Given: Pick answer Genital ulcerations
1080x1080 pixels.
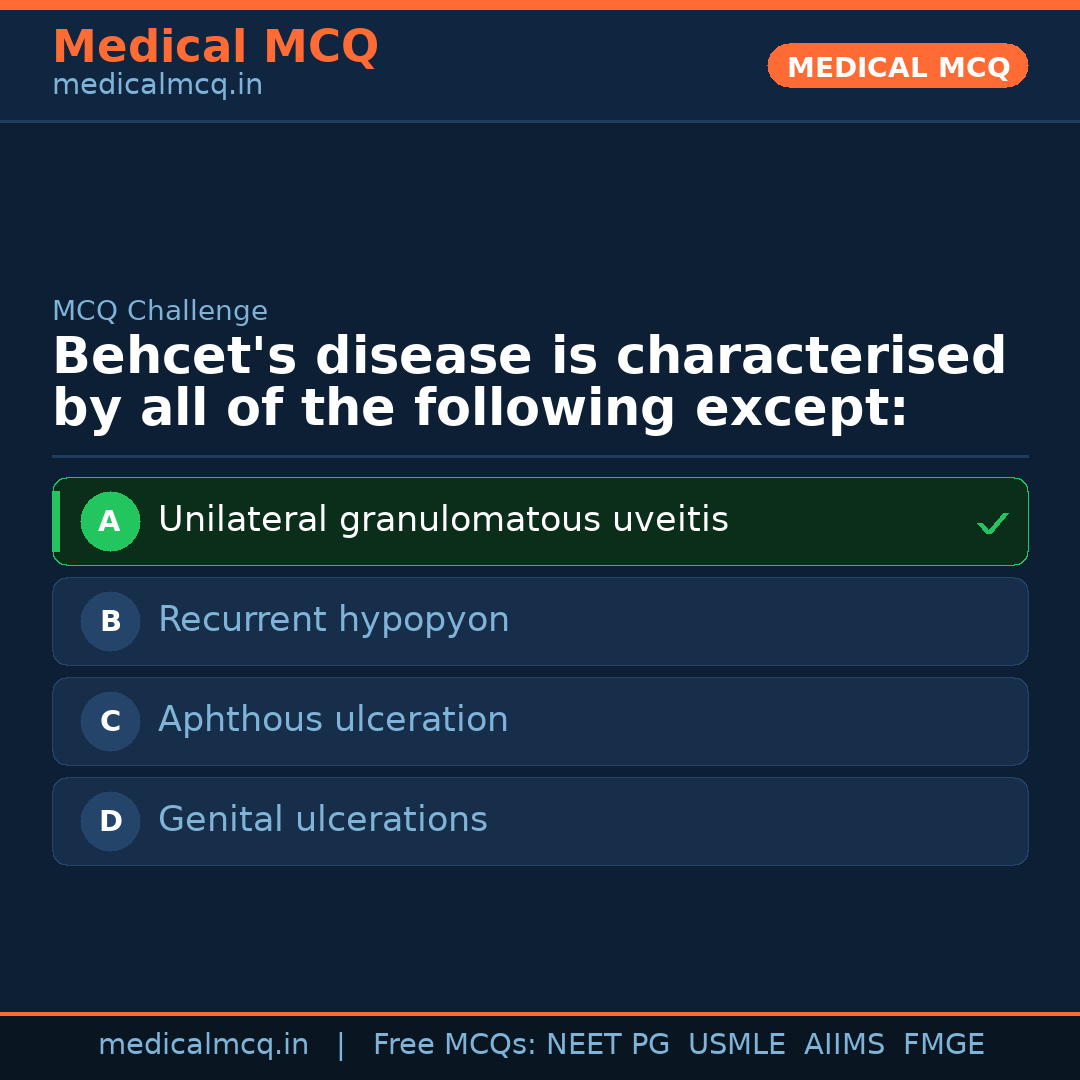Looking at the screenshot, I should [322, 820].
